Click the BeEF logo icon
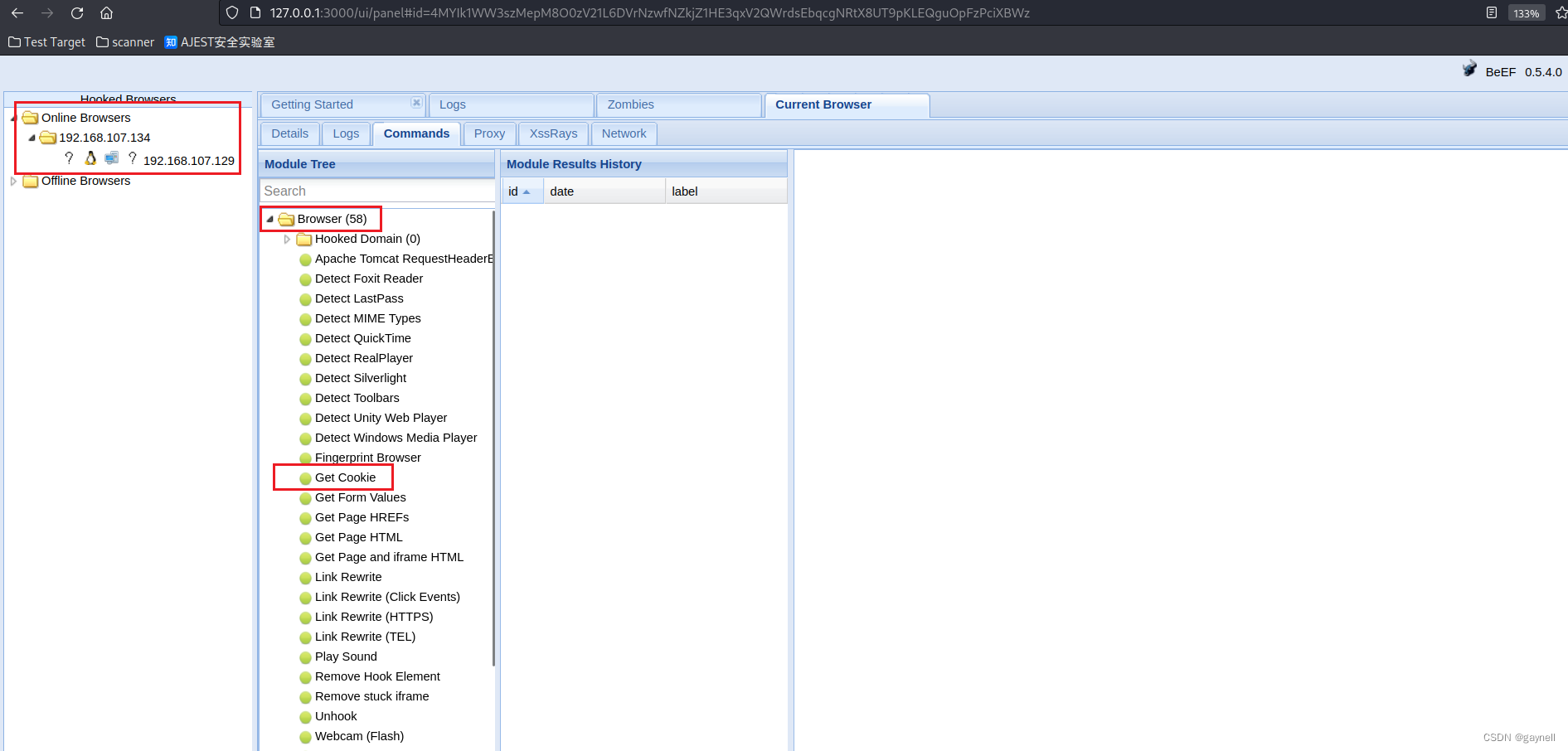 (x=1469, y=70)
